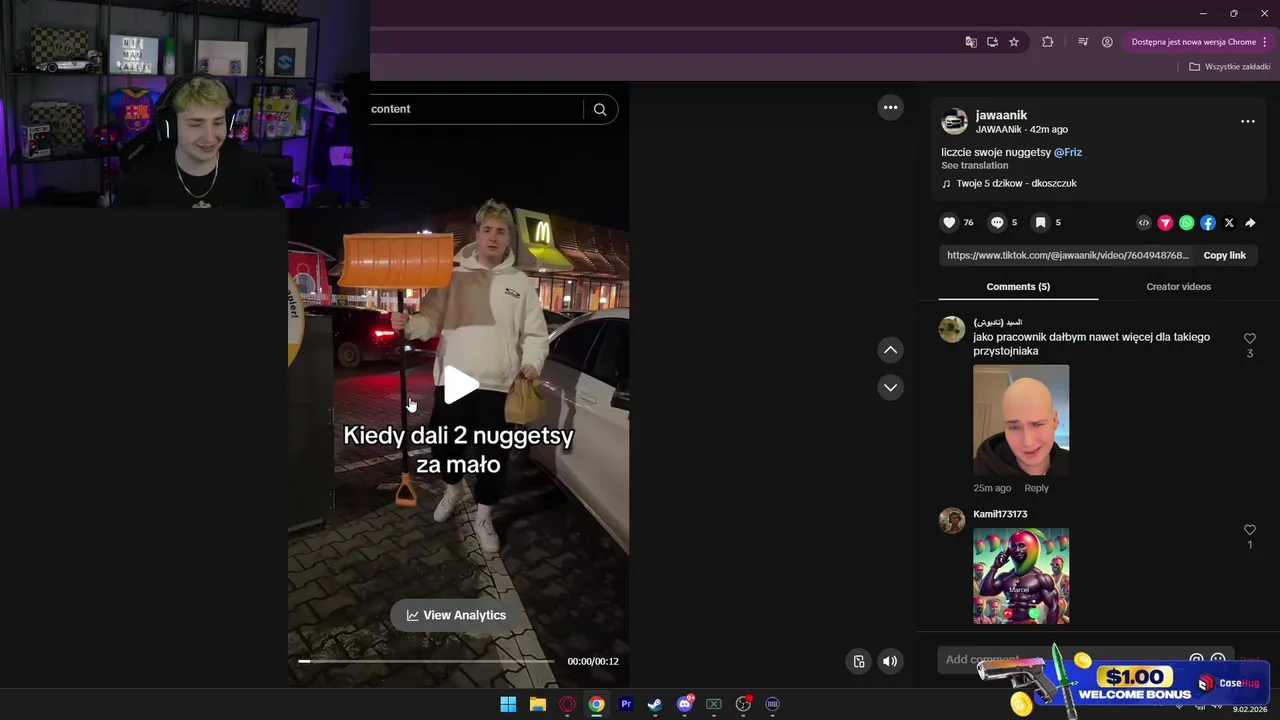Open File Explorer from taskbar
Image resolution: width=1280 pixels, height=720 pixels.
click(537, 704)
